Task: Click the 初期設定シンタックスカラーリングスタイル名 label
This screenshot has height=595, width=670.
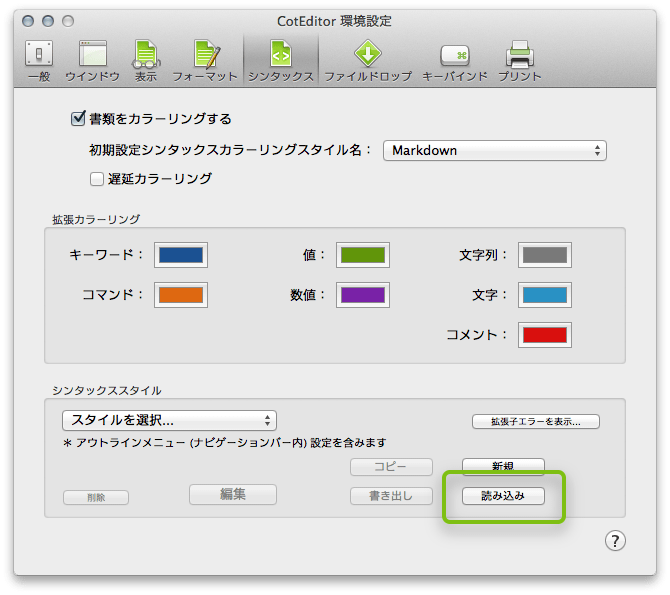Action: [231, 150]
